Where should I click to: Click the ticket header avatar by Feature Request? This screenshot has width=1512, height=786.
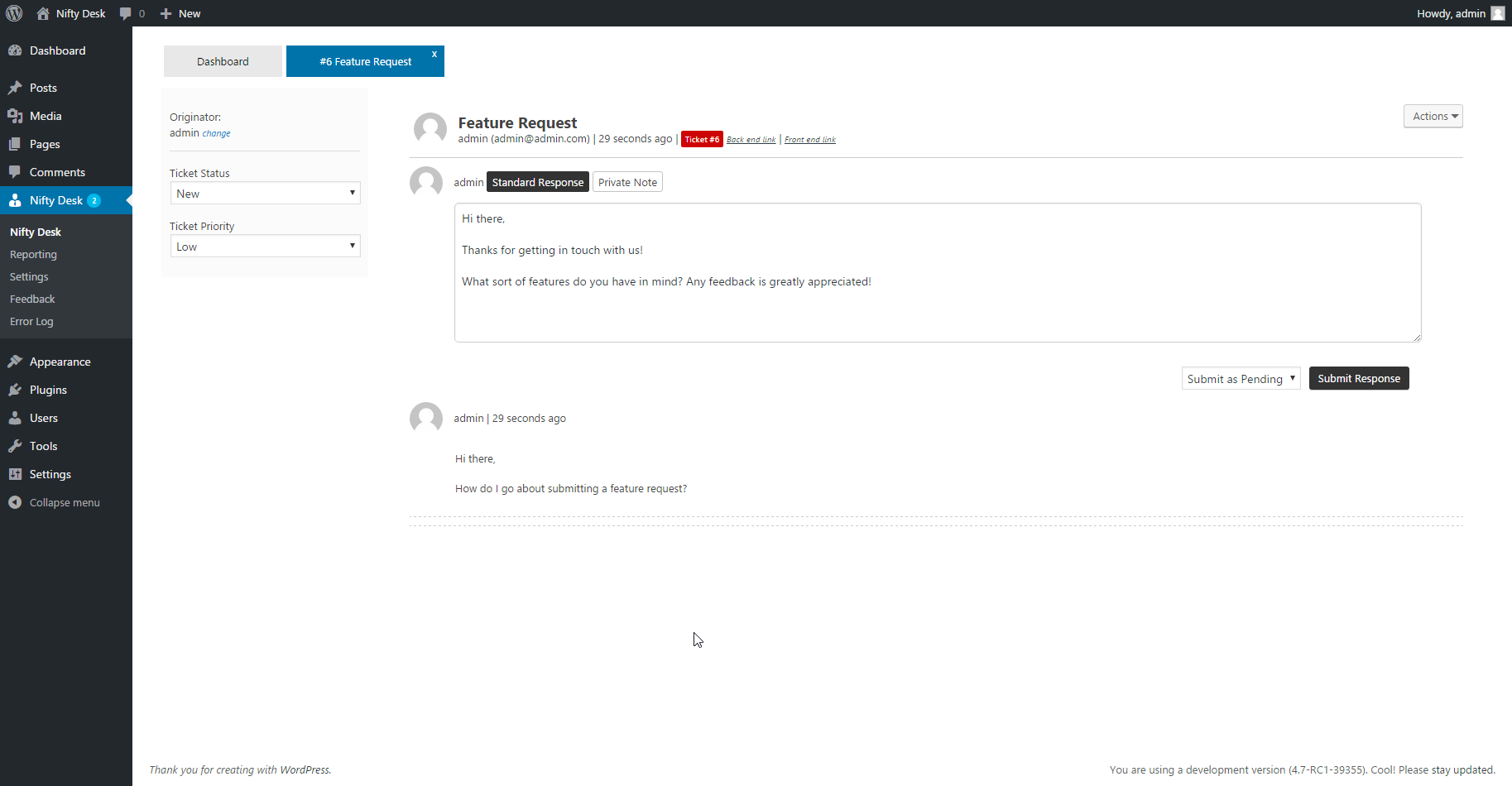pyautogui.click(x=430, y=130)
